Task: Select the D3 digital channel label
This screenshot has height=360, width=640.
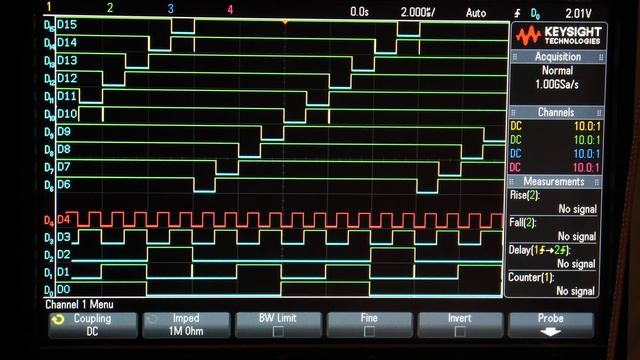Action: coord(64,237)
